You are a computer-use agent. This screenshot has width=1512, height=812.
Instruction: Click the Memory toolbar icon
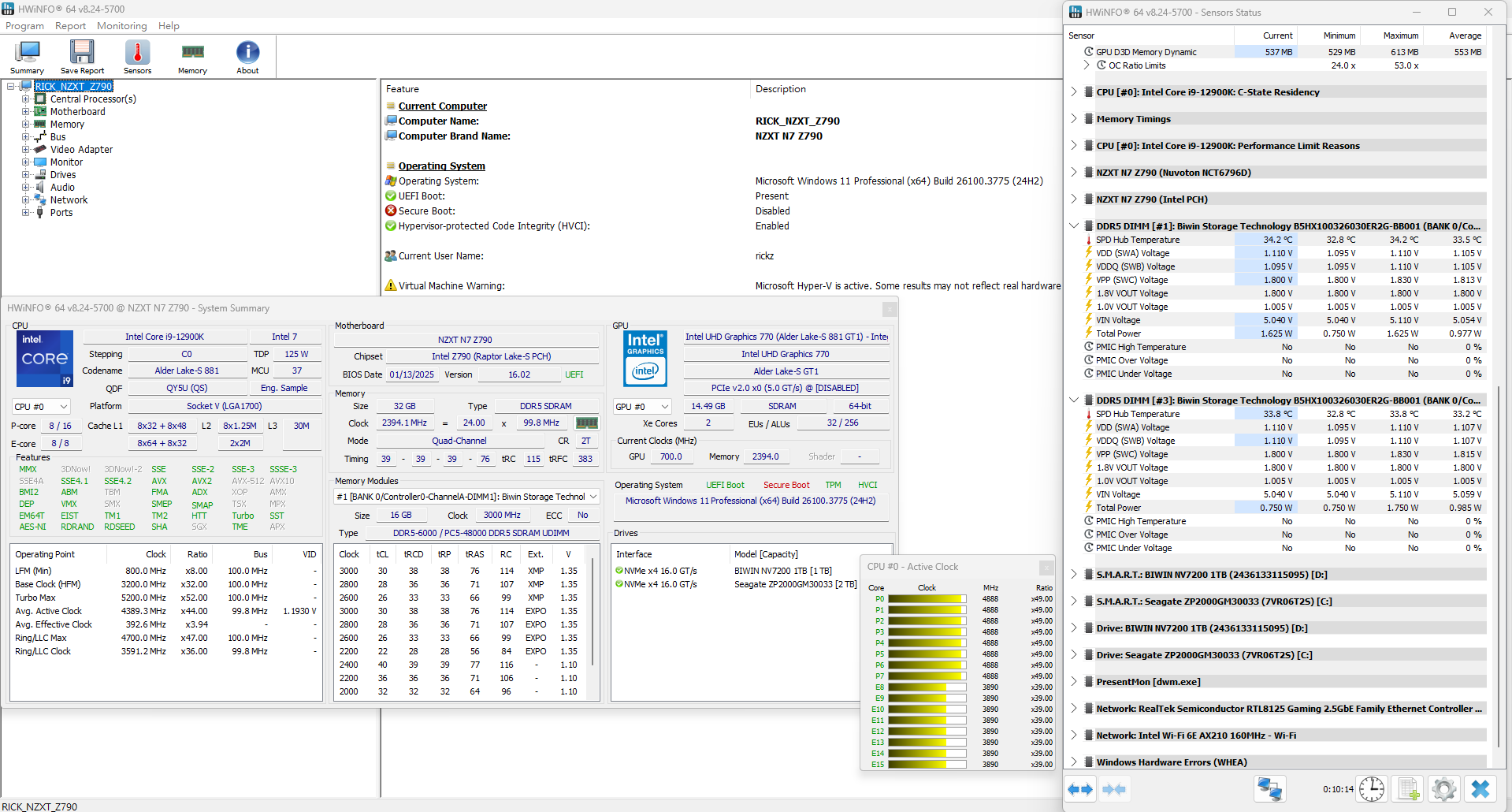[x=192, y=57]
